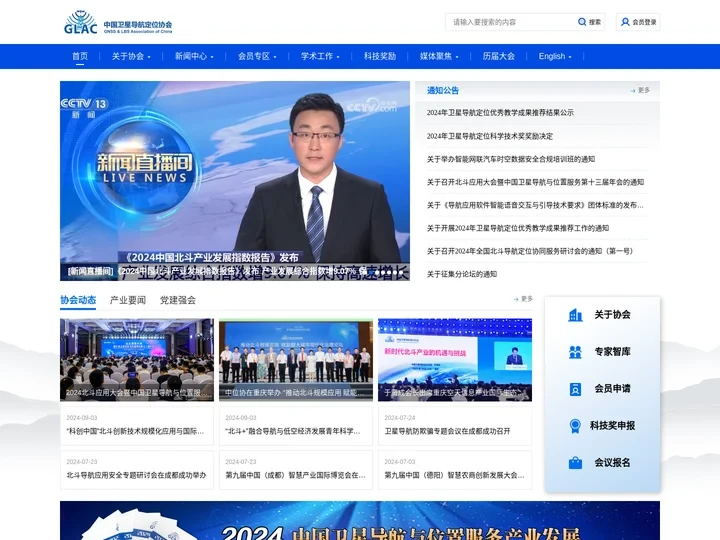Click the member login user icon

coord(625,22)
